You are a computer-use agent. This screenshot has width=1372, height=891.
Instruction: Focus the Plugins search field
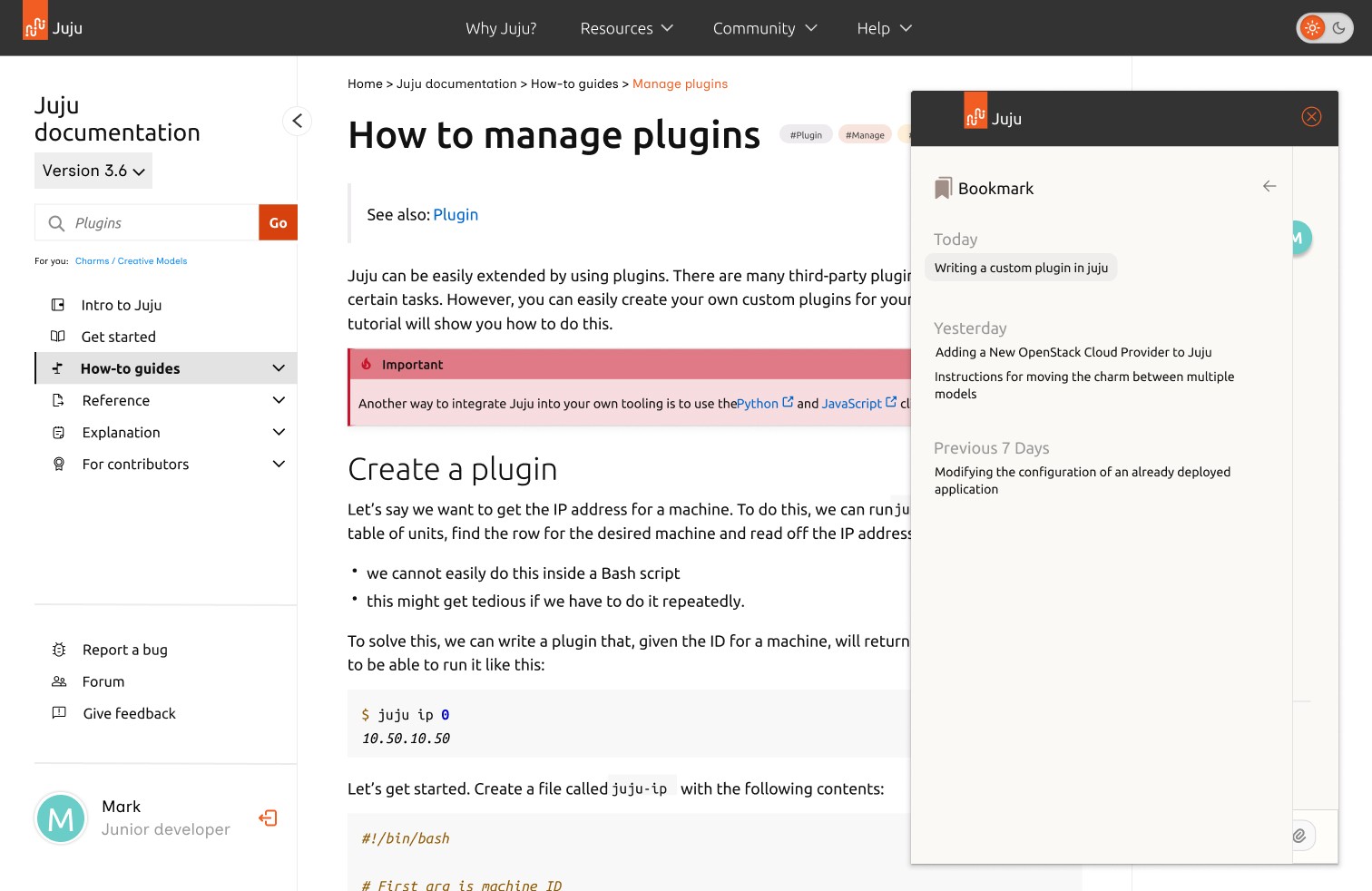point(147,222)
